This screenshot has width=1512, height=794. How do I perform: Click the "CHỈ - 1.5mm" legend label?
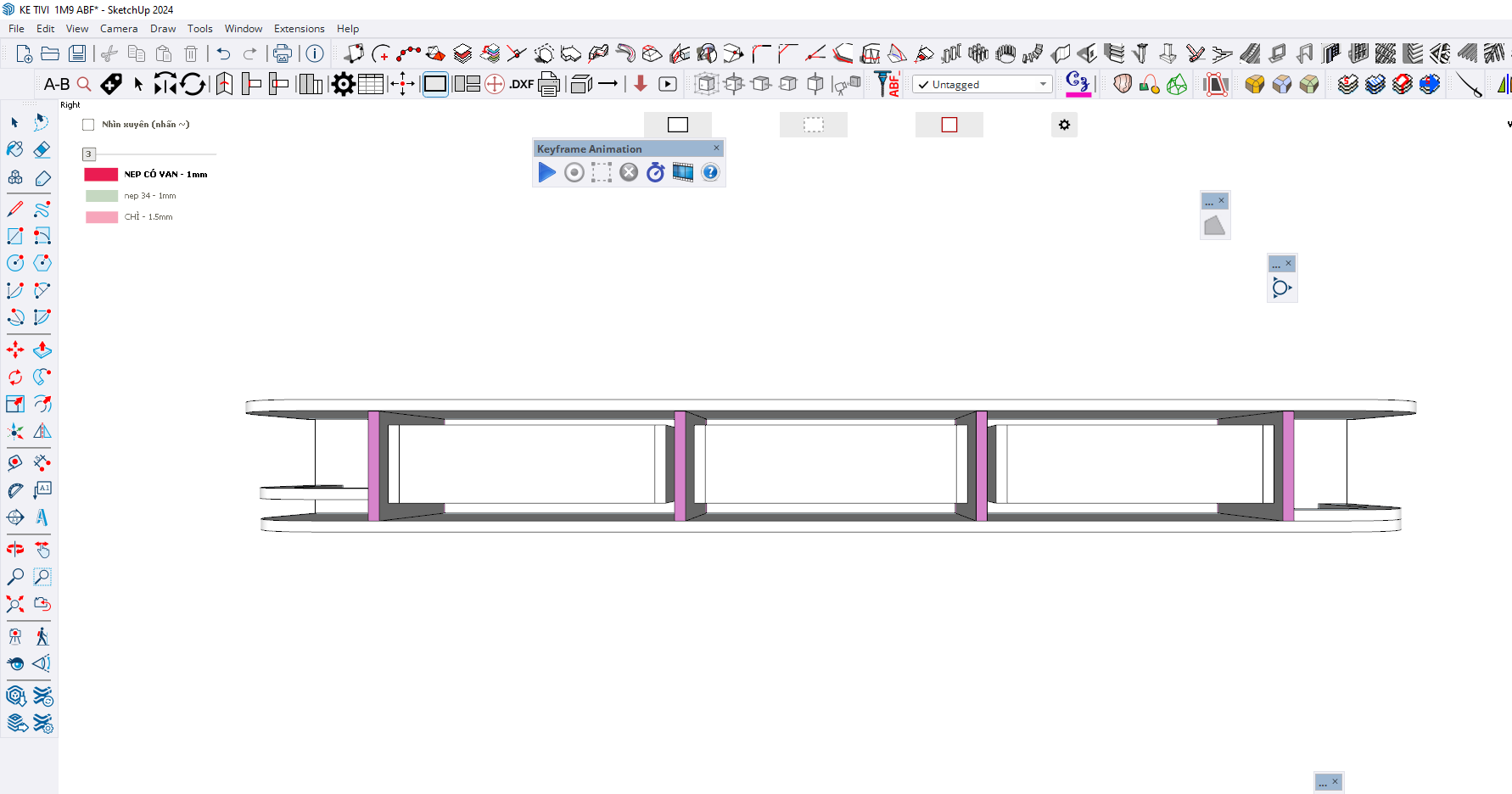[x=148, y=217]
